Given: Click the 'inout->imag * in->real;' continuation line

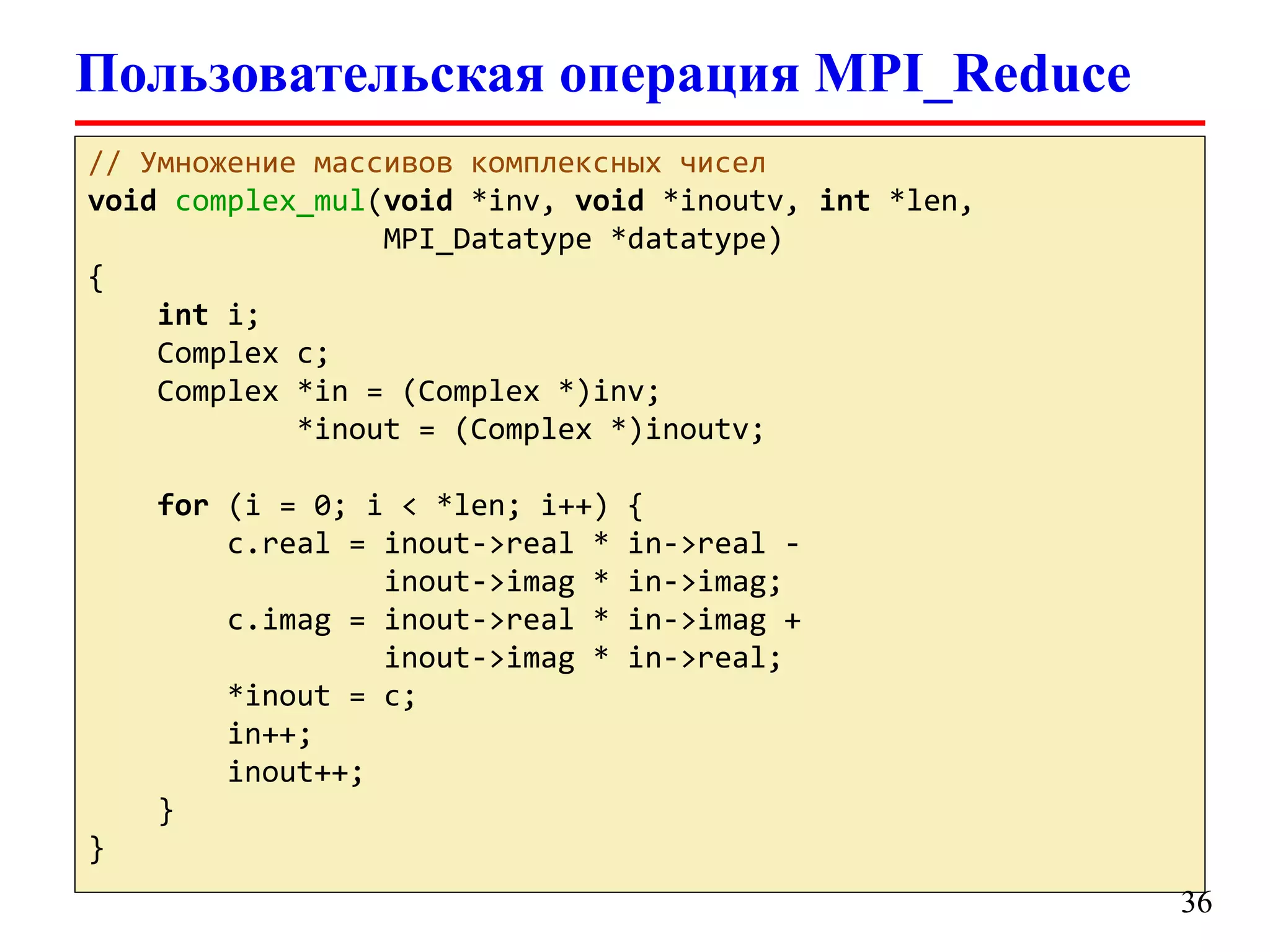Looking at the screenshot, I should (582, 659).
